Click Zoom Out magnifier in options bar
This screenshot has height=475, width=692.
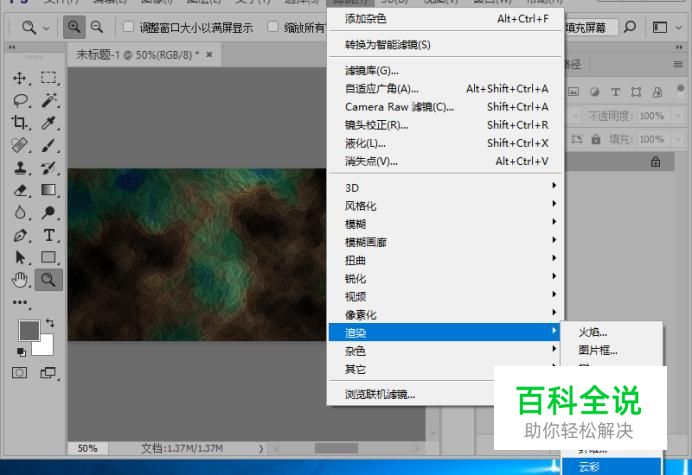(x=97, y=27)
